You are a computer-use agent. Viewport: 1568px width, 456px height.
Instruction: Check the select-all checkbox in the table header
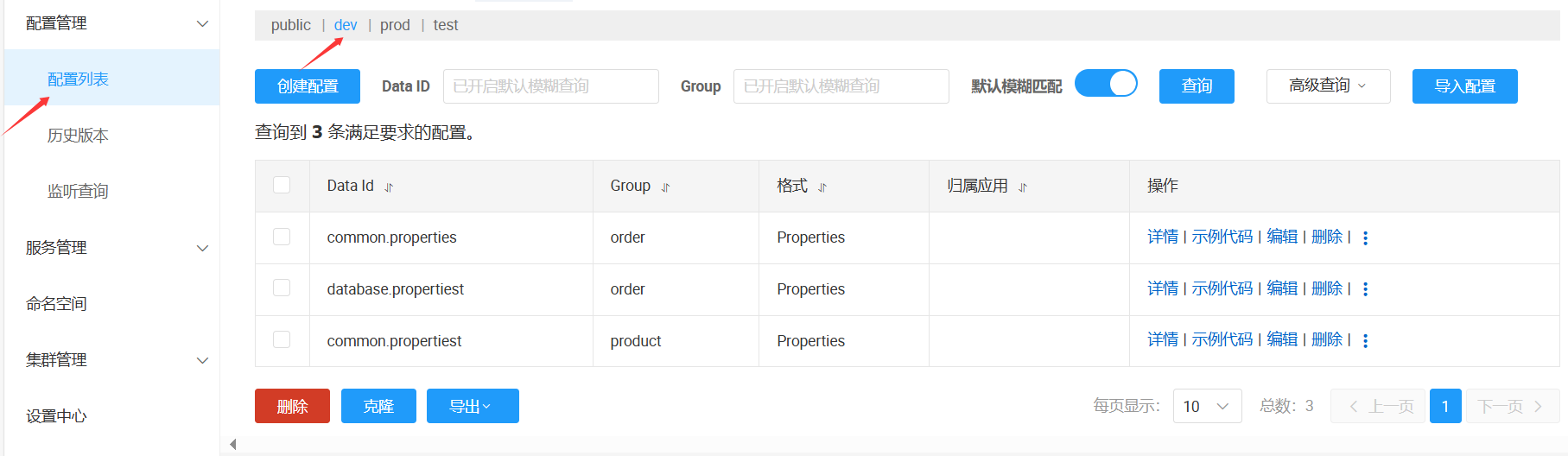click(x=282, y=185)
